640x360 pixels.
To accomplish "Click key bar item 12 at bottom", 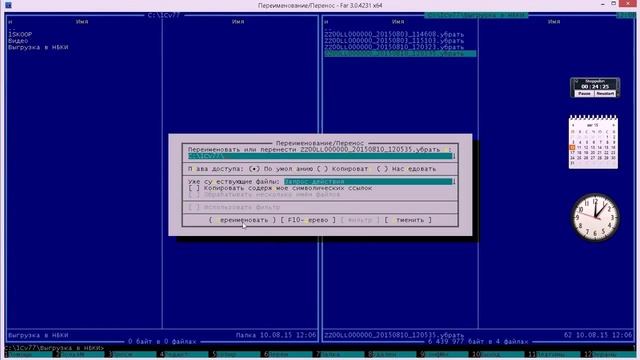I will 609,354.
